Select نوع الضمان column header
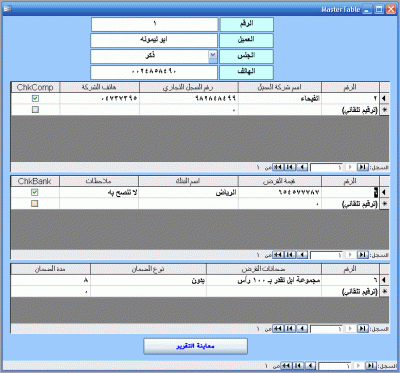Screen dimensions: 400x373 coord(148,269)
